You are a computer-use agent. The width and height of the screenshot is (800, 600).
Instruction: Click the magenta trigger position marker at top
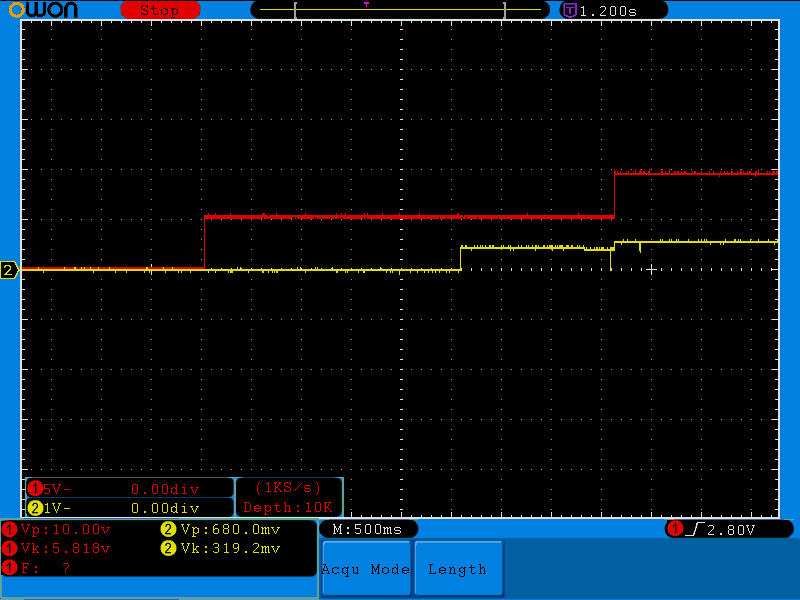[x=366, y=5]
